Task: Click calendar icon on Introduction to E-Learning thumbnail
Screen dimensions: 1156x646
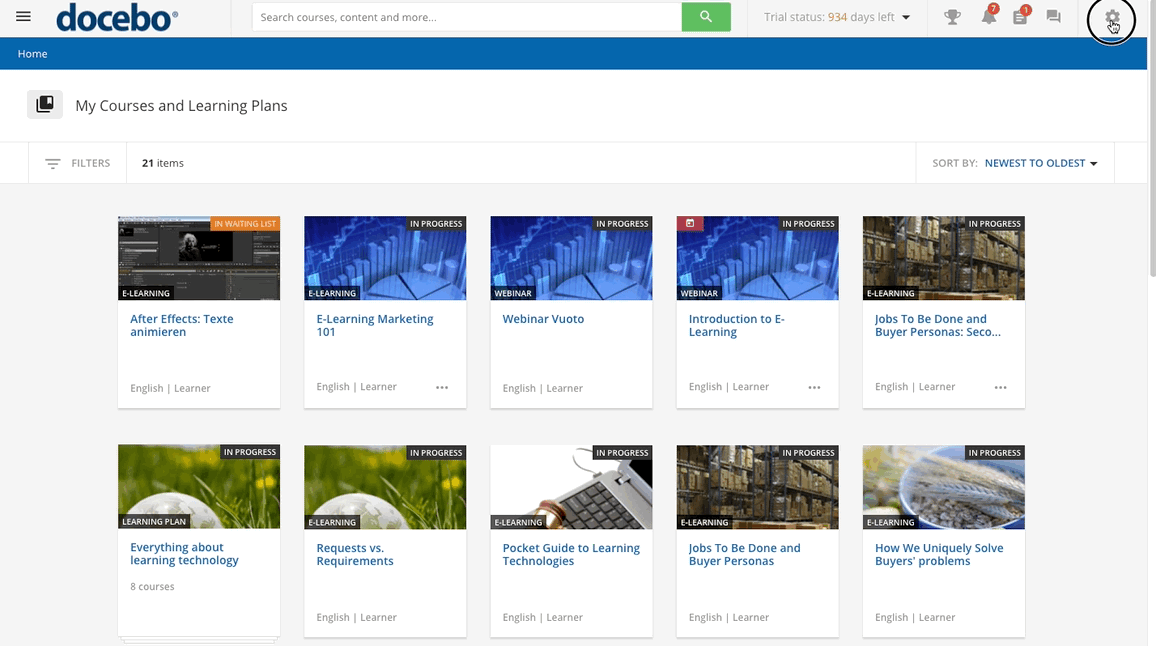Action: [690, 223]
